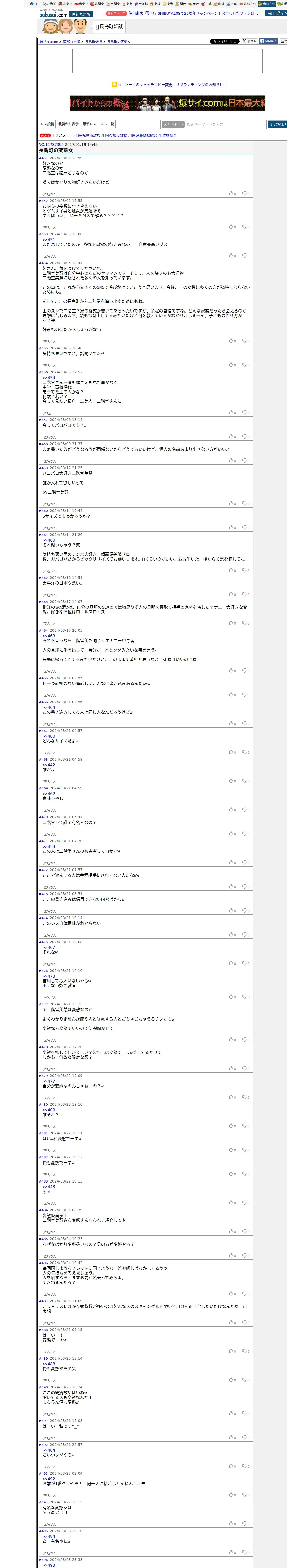Thumbs down post #493
The width and height of the screenshot is (287, 1568).
click(244, 1495)
